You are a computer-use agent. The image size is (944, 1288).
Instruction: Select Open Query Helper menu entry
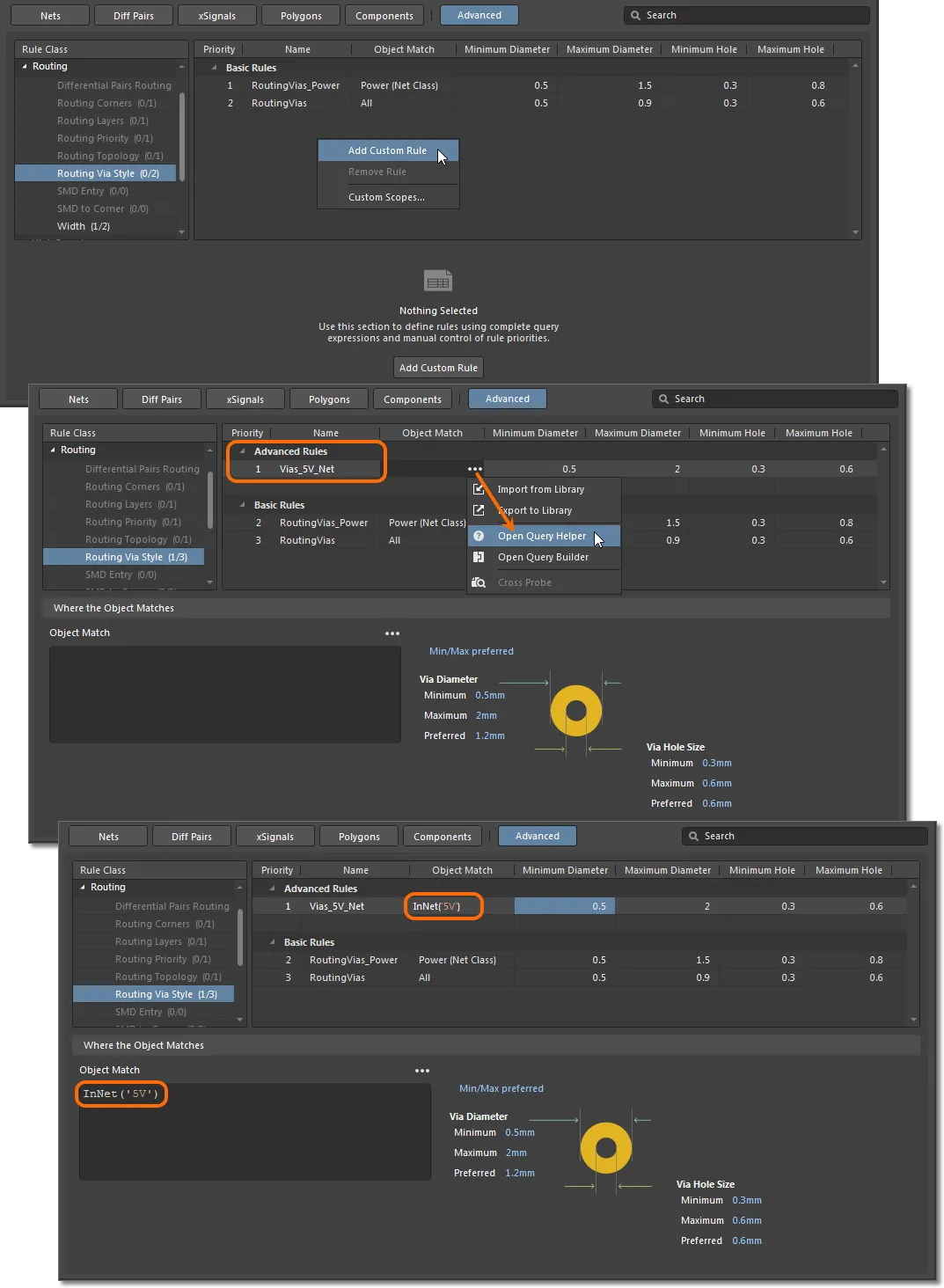[542, 536]
